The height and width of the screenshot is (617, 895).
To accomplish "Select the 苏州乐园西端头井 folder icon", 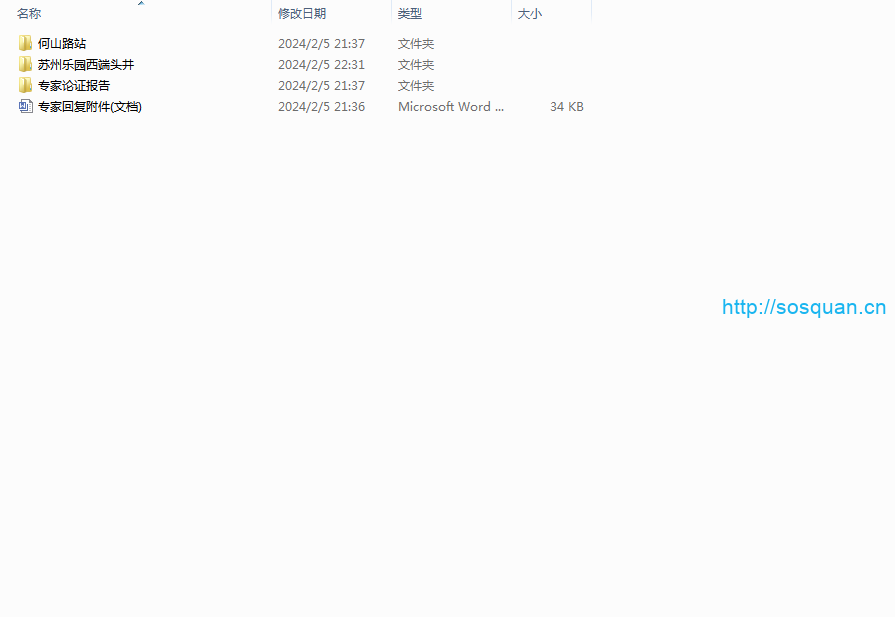I will point(25,64).
